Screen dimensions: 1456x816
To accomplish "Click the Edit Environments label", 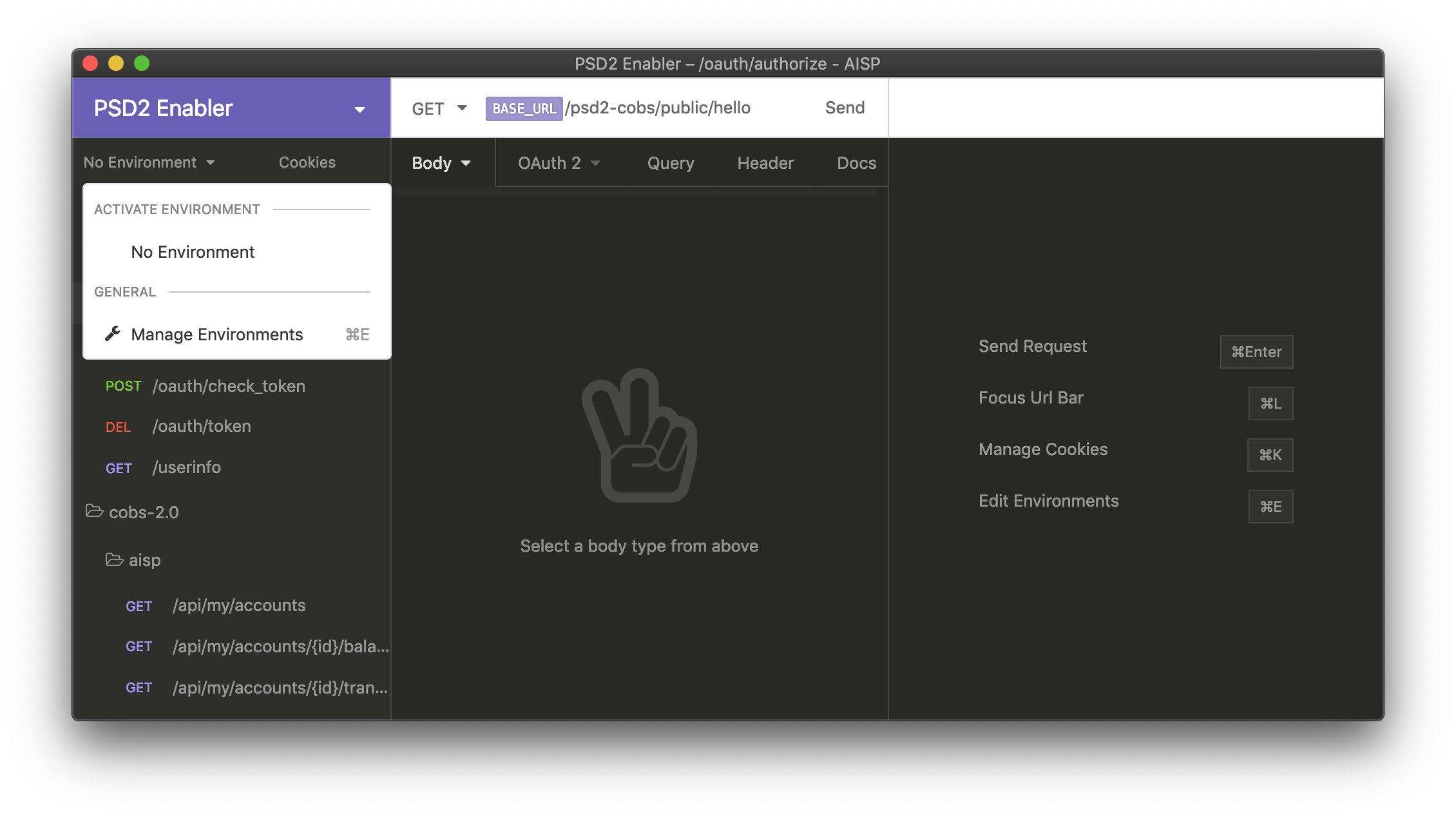I will (1048, 501).
